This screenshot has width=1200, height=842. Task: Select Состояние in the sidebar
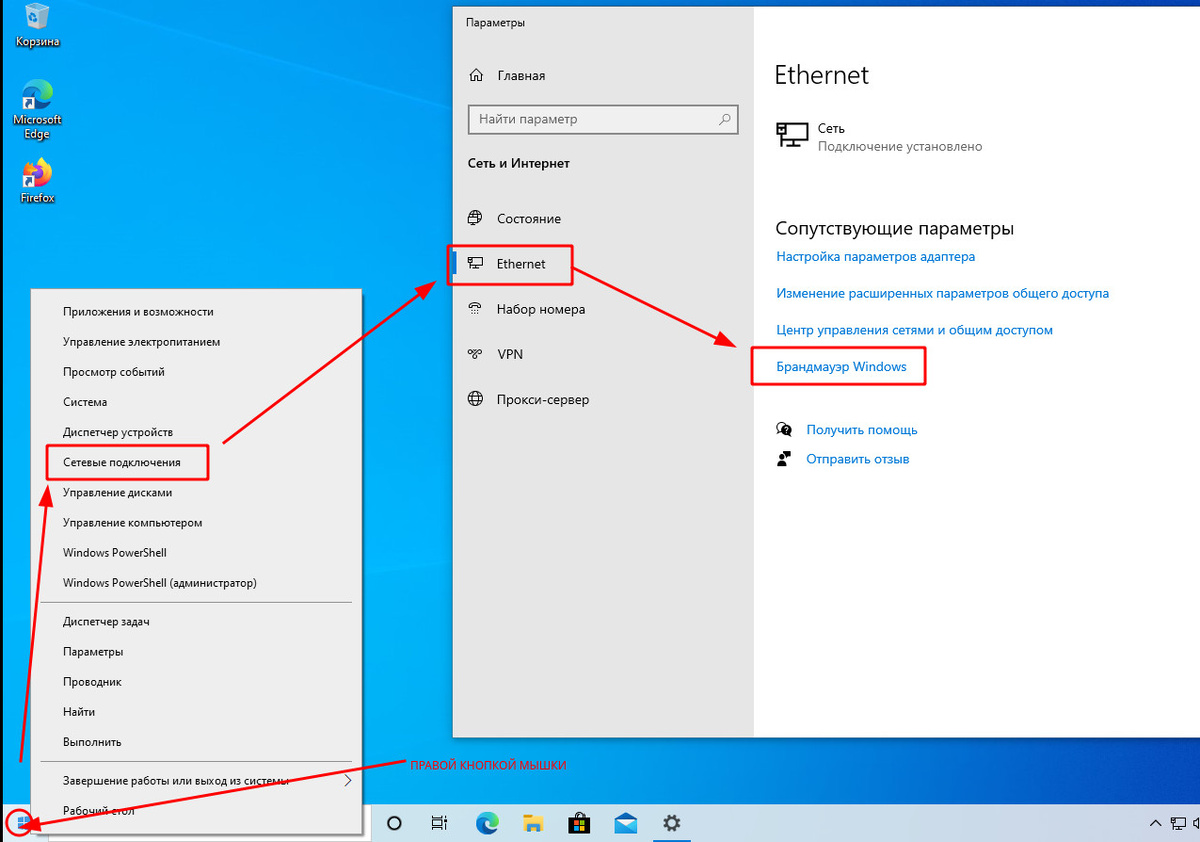click(528, 219)
